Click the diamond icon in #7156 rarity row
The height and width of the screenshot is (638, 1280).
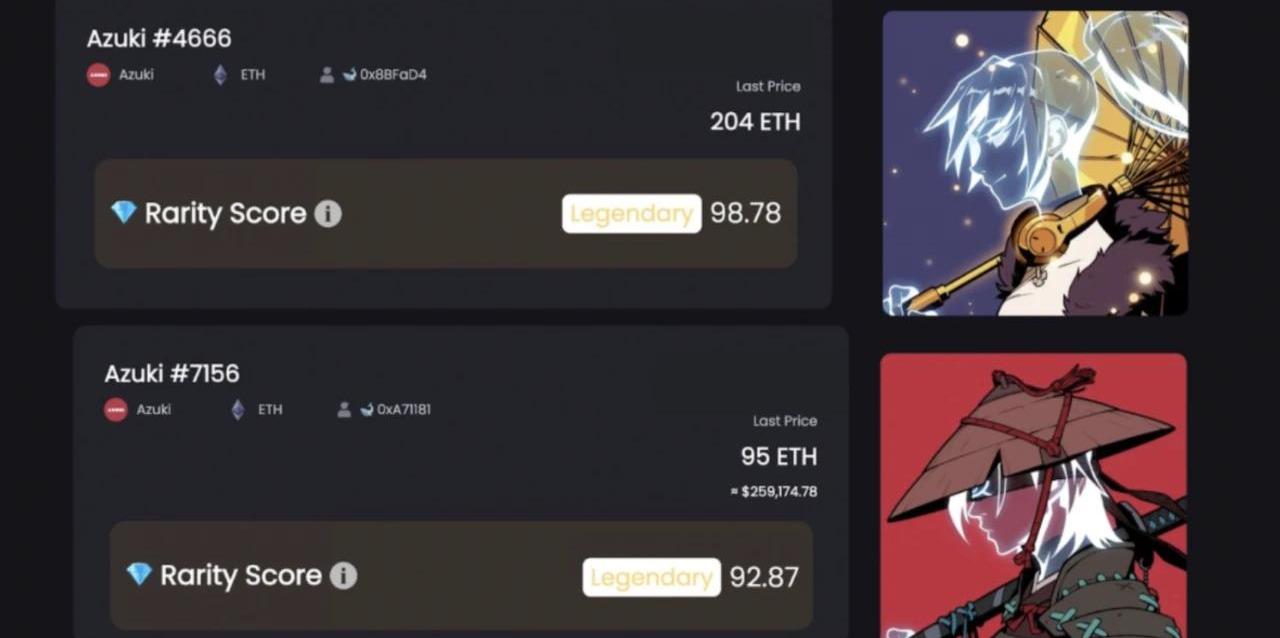(x=139, y=574)
